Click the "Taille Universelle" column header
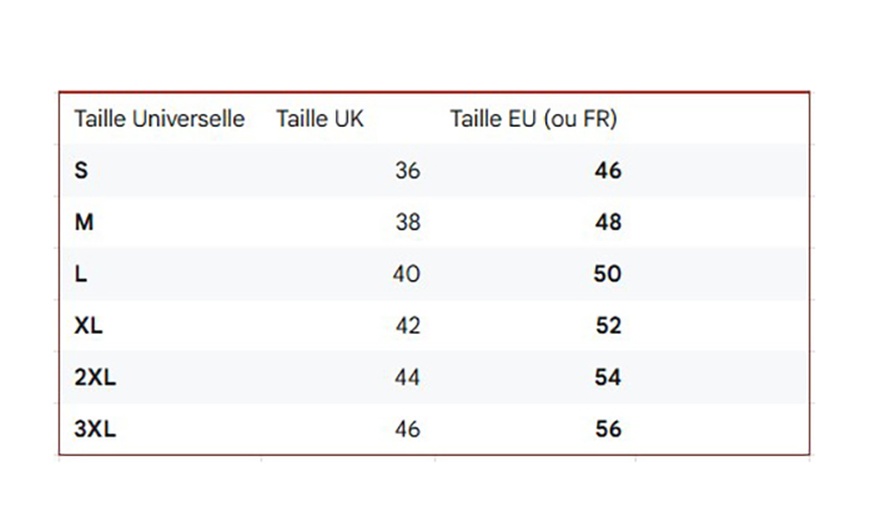 pos(159,119)
